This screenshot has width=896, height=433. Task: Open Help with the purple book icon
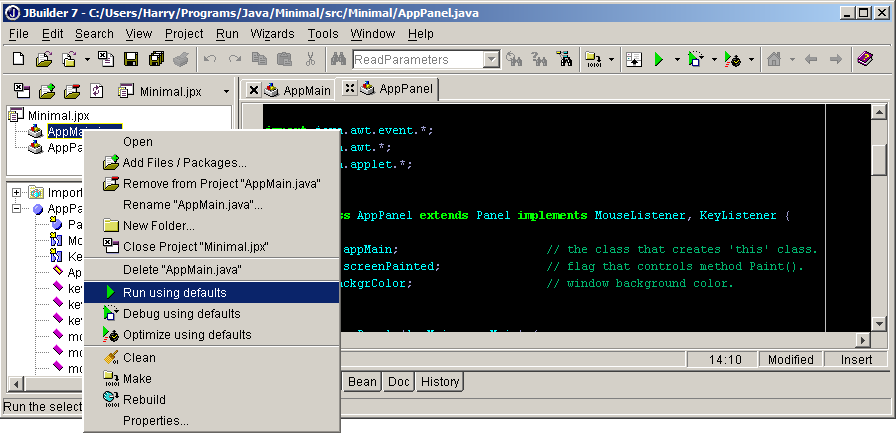tap(865, 59)
